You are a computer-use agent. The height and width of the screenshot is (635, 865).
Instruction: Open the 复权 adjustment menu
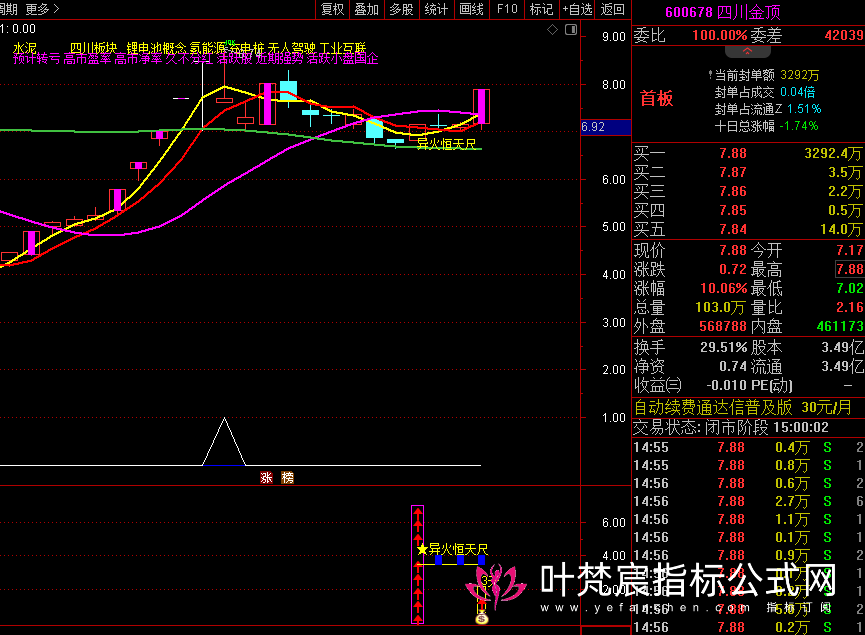(332, 9)
